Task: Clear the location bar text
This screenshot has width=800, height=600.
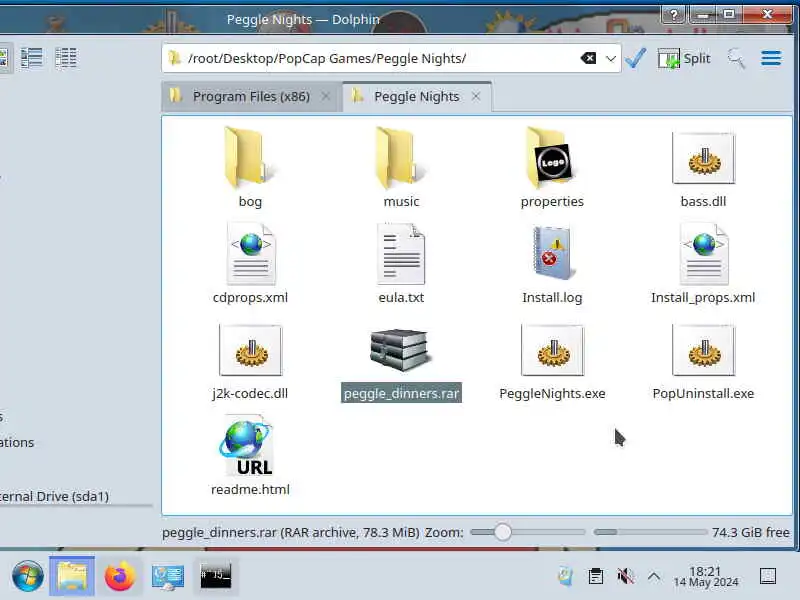Action: click(588, 58)
